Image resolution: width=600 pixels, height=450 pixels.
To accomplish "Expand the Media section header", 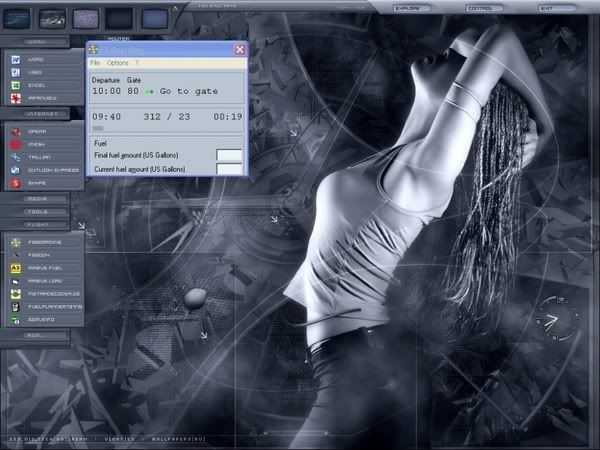I will (35, 199).
